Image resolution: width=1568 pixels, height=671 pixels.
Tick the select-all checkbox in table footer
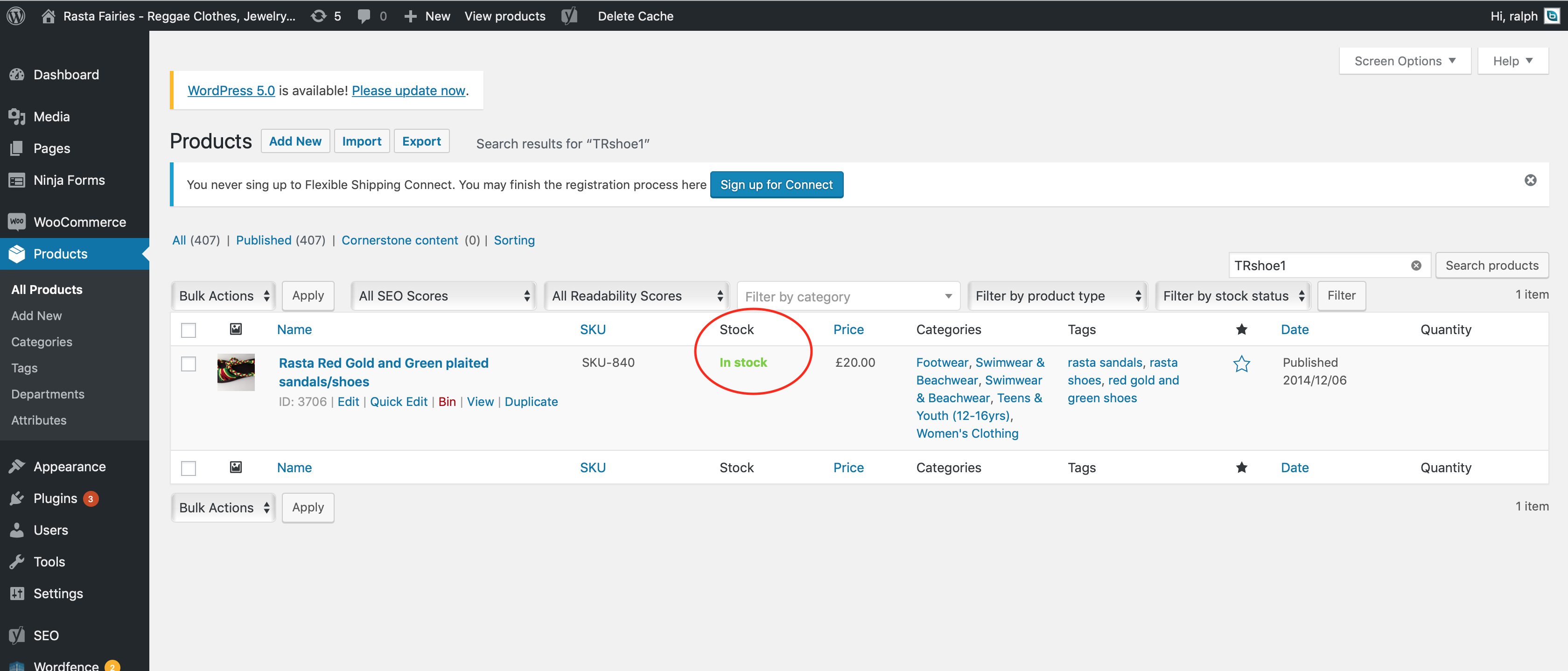pos(189,468)
